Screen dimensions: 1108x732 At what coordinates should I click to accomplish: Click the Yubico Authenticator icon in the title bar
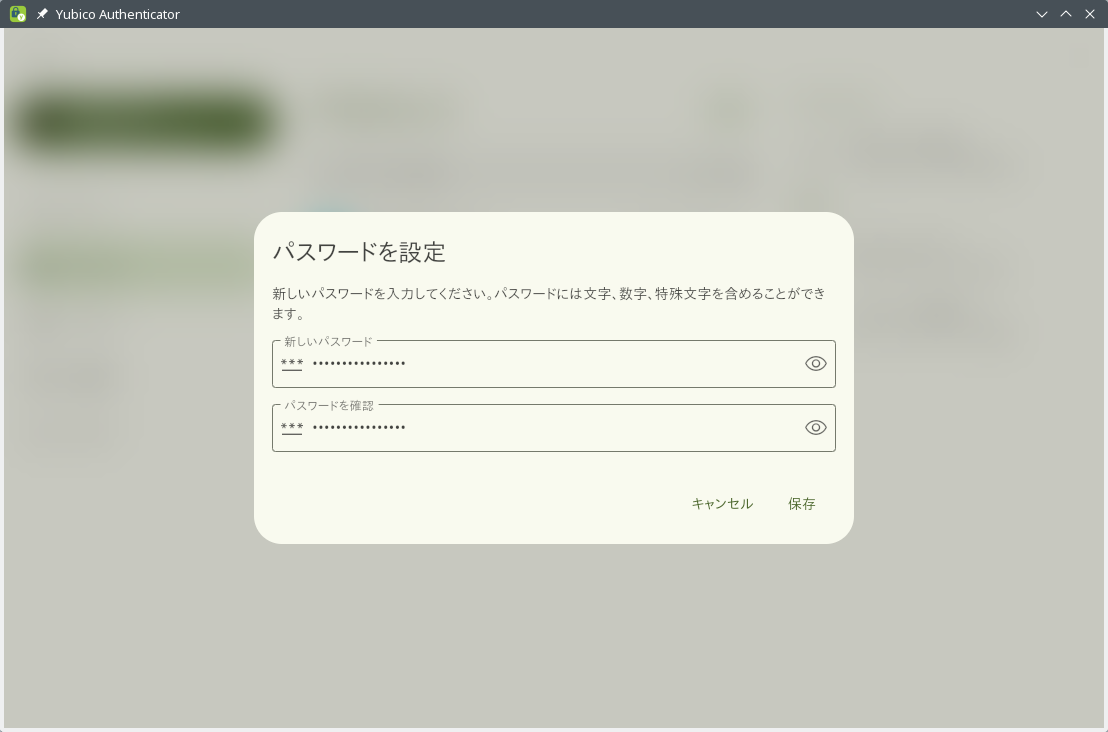point(18,14)
